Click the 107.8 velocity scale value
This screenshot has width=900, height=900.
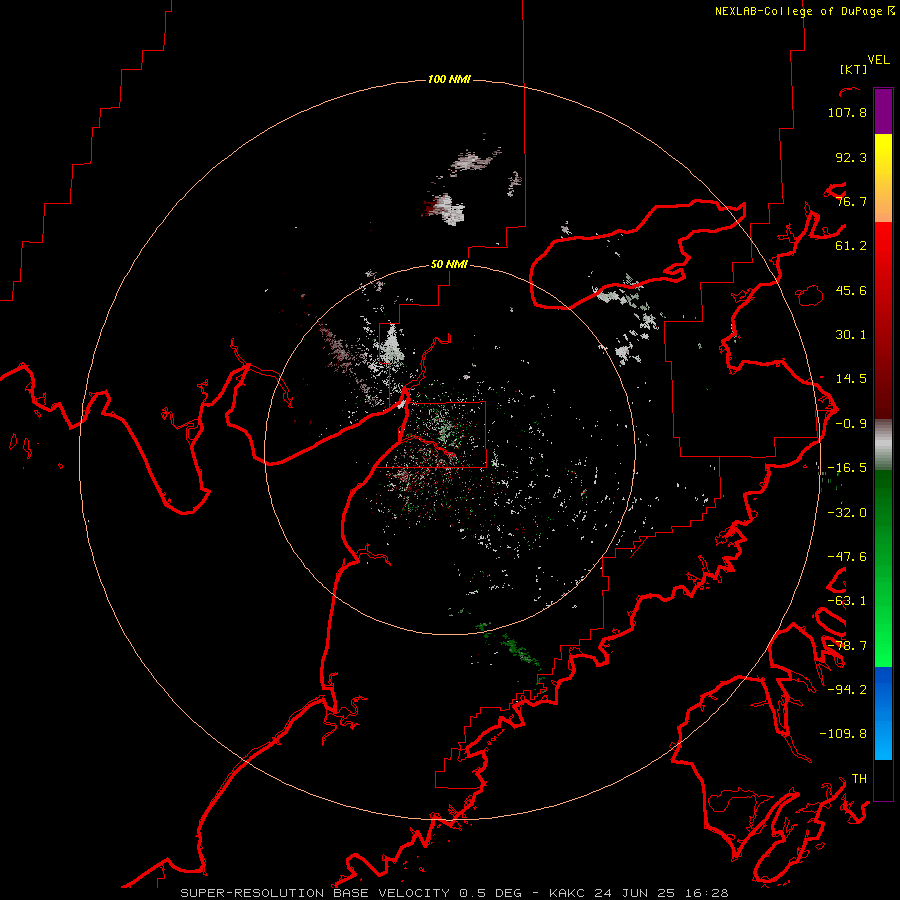click(x=847, y=112)
